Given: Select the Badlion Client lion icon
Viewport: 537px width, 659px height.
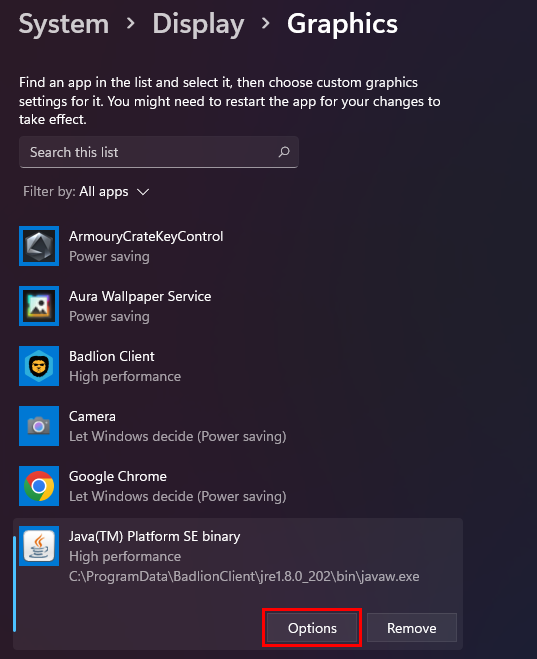Looking at the screenshot, I should click(39, 366).
